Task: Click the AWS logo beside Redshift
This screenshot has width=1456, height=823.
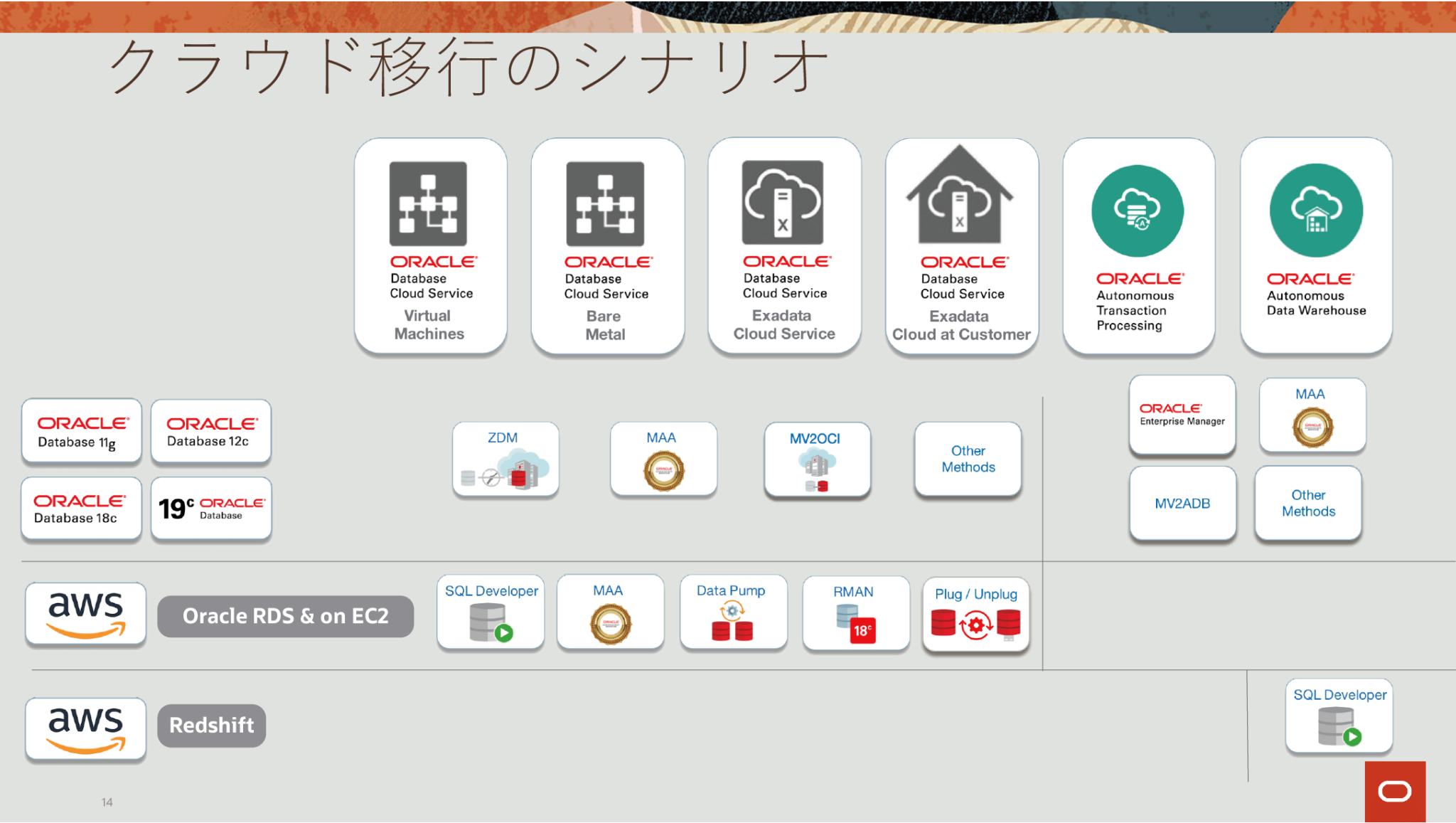Action: 86,729
